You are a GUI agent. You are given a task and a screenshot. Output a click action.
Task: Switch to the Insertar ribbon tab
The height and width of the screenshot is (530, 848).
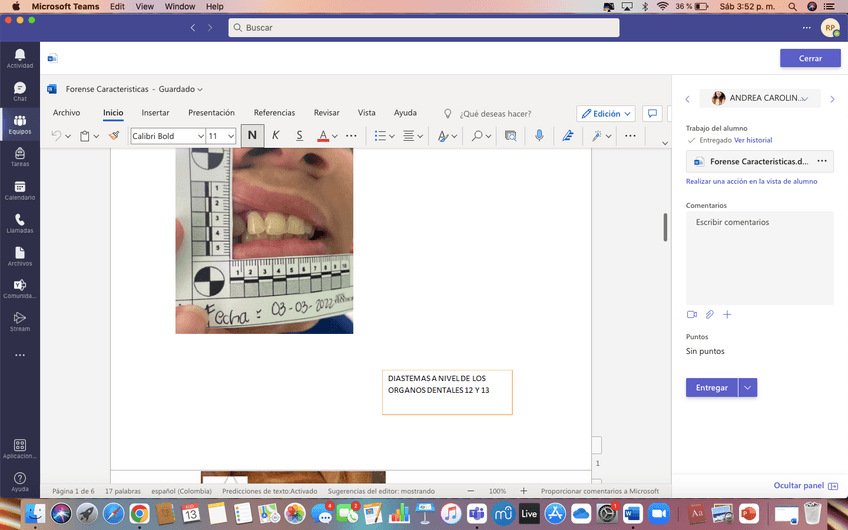[x=155, y=113]
